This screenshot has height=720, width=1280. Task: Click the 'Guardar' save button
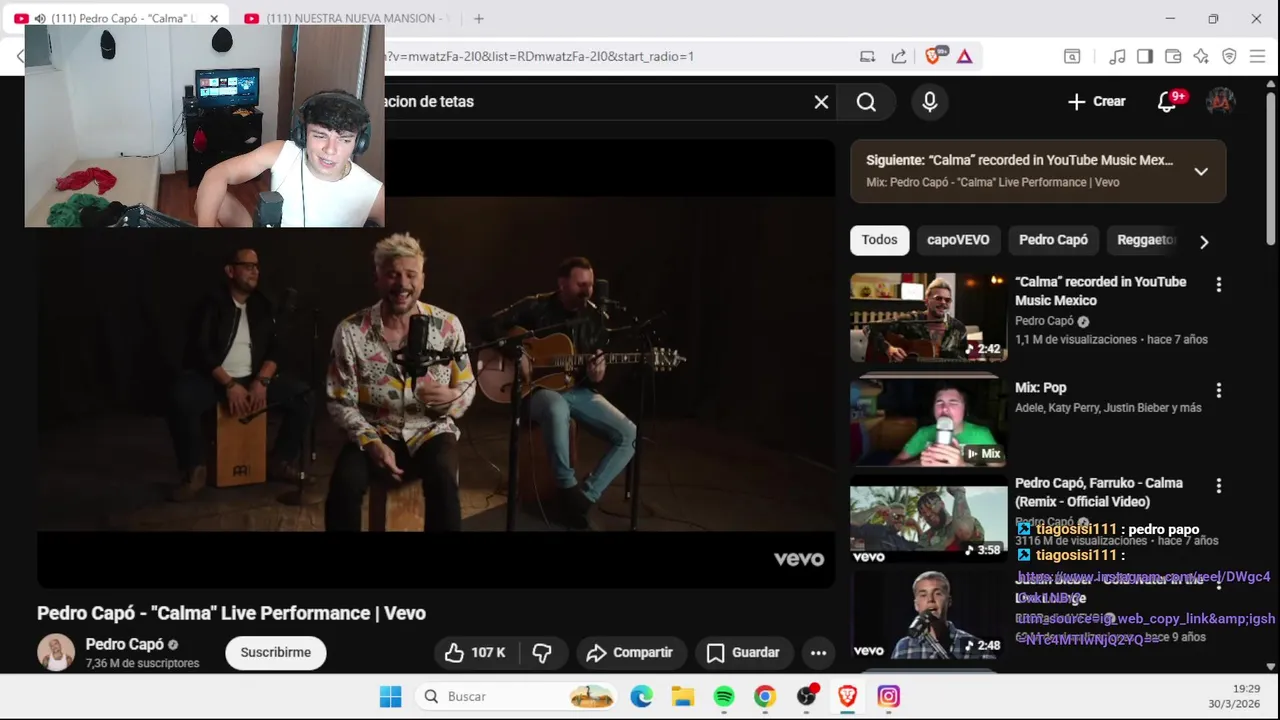coord(744,653)
